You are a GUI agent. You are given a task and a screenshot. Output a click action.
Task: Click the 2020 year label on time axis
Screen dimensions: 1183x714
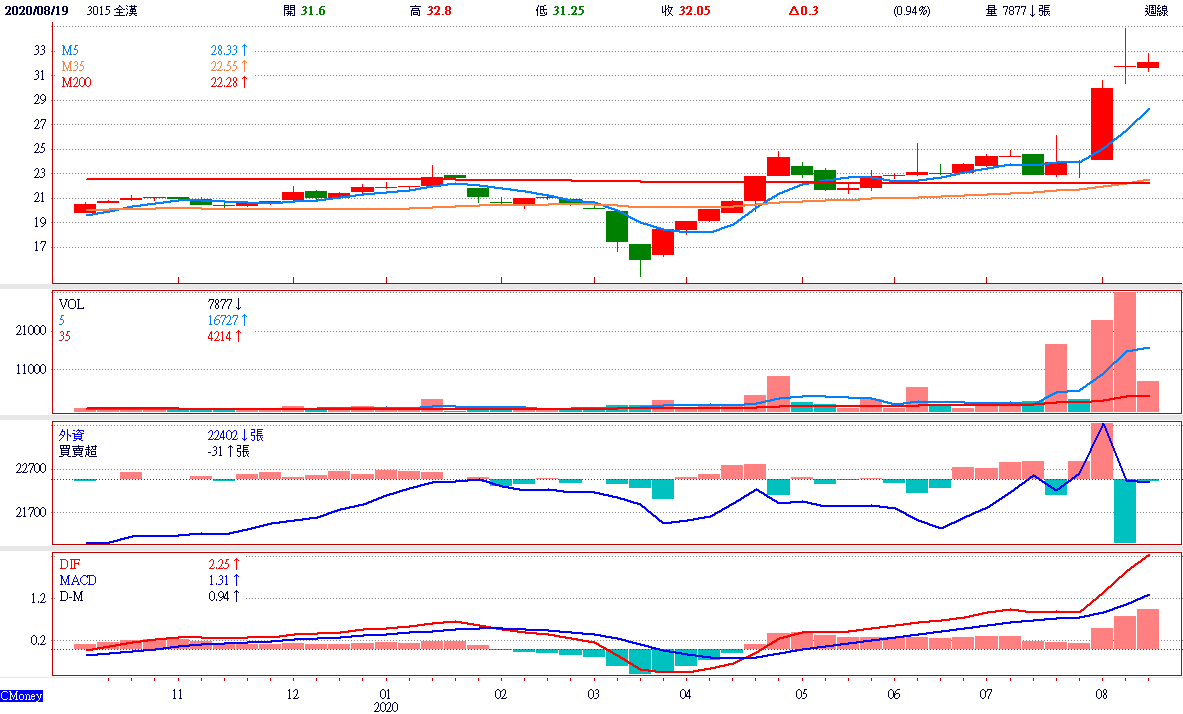tap(386, 707)
